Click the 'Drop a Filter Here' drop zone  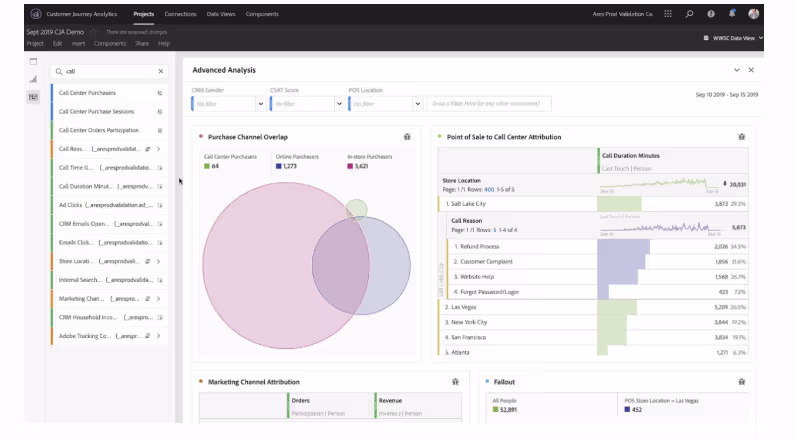489,104
